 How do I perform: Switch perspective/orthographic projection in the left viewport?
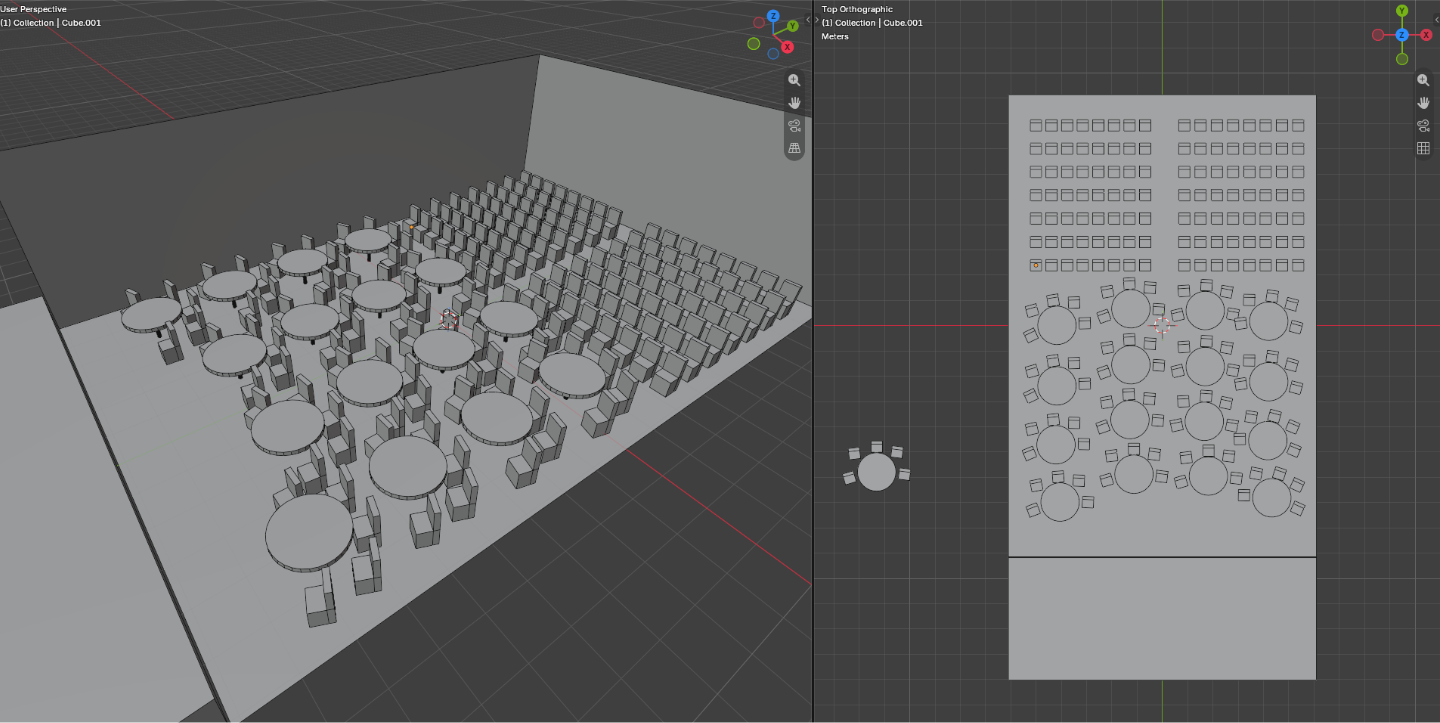pos(794,148)
